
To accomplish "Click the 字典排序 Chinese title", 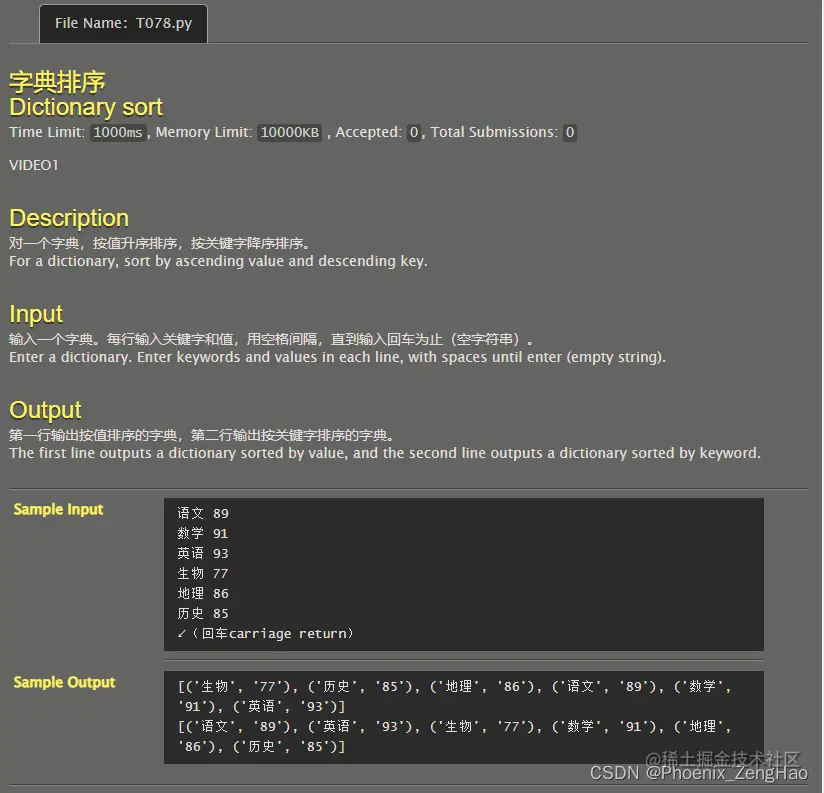I will coord(57,82).
